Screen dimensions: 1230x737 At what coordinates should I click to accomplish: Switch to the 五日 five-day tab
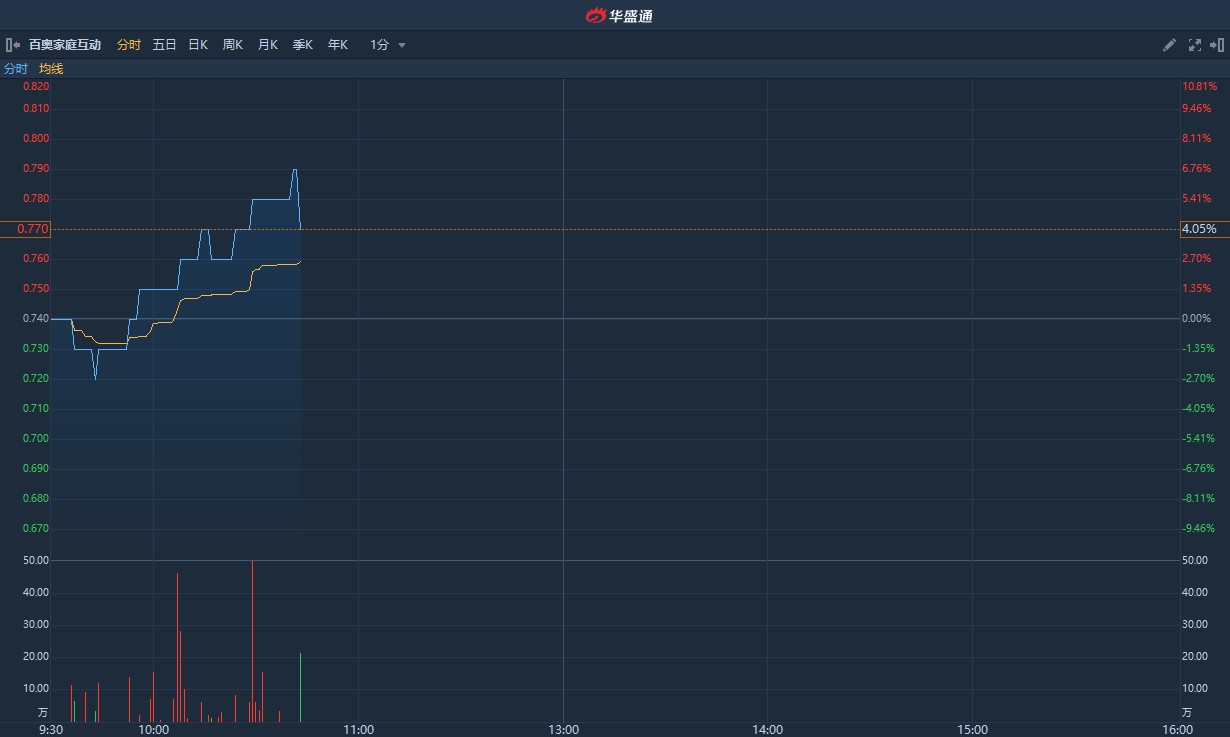[x=163, y=44]
